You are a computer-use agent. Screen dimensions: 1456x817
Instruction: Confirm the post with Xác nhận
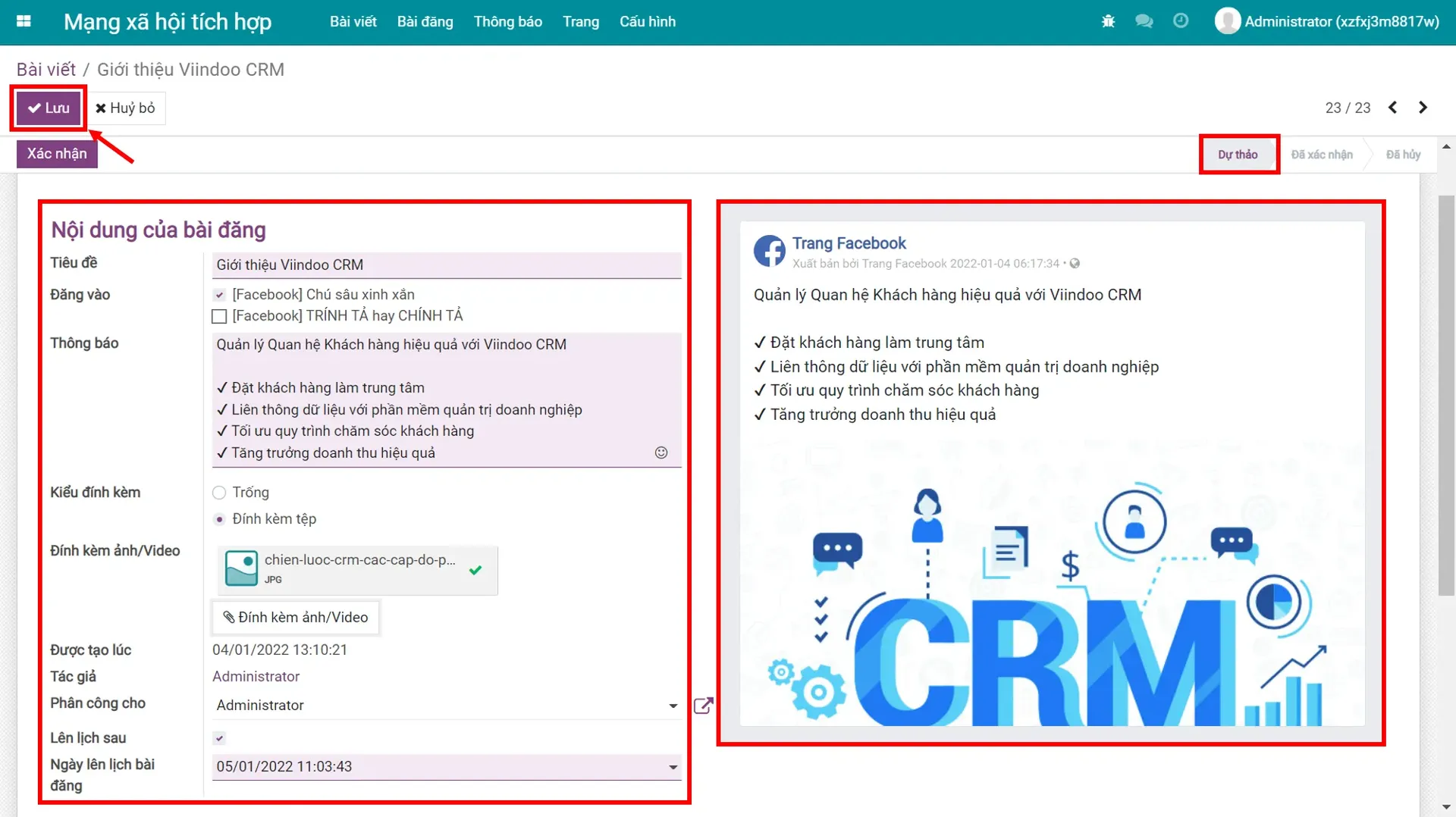pos(57,153)
